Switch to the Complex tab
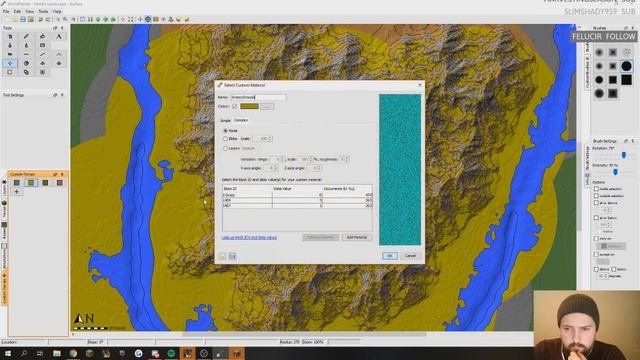 (x=241, y=120)
